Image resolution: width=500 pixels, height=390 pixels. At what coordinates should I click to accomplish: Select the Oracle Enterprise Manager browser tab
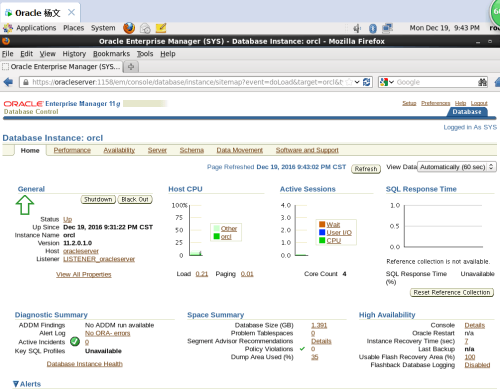pyautogui.click(x=62, y=67)
